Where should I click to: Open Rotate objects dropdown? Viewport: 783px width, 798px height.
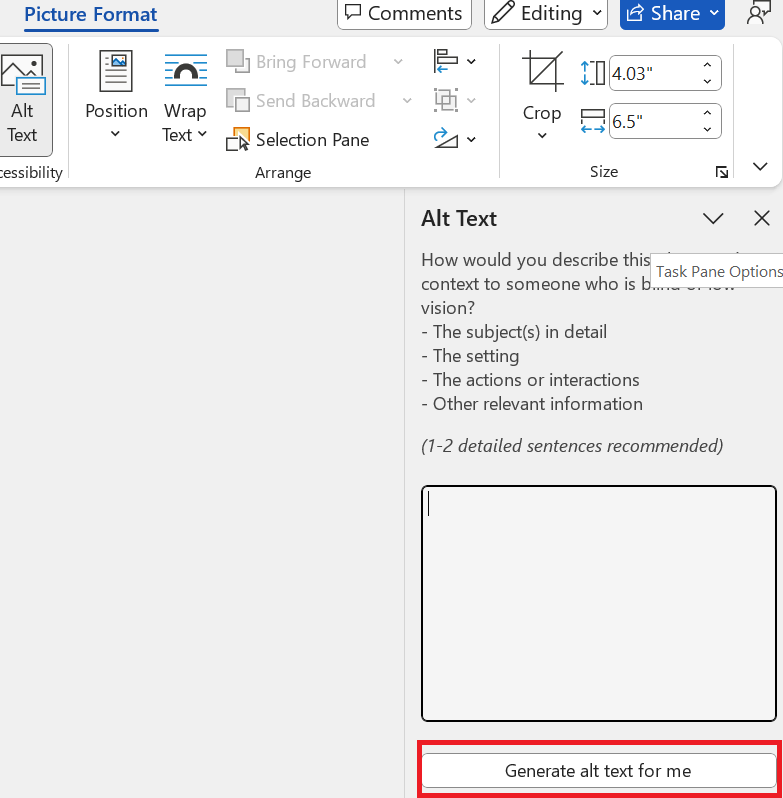point(455,139)
